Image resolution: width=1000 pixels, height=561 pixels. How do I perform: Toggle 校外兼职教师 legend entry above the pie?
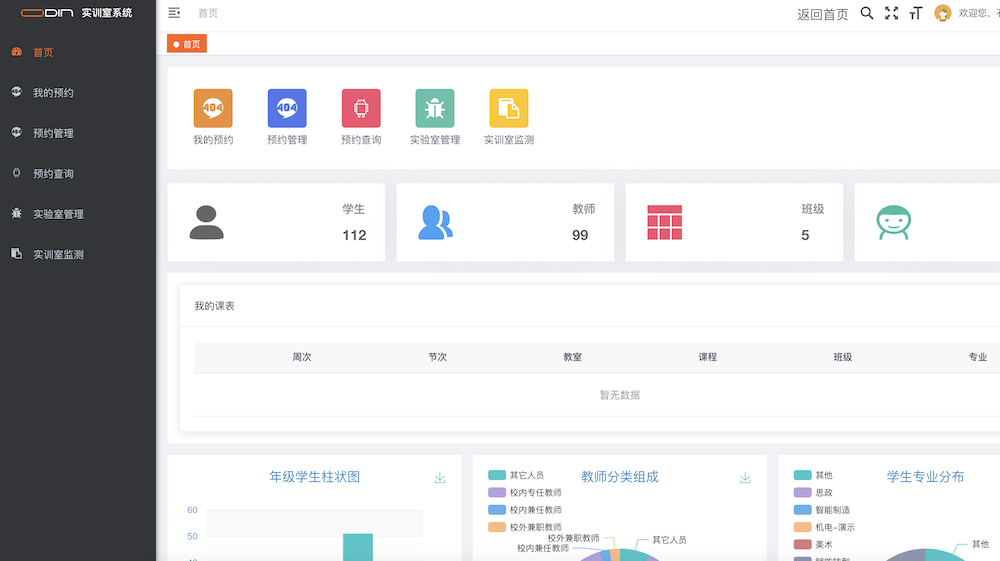(x=525, y=527)
